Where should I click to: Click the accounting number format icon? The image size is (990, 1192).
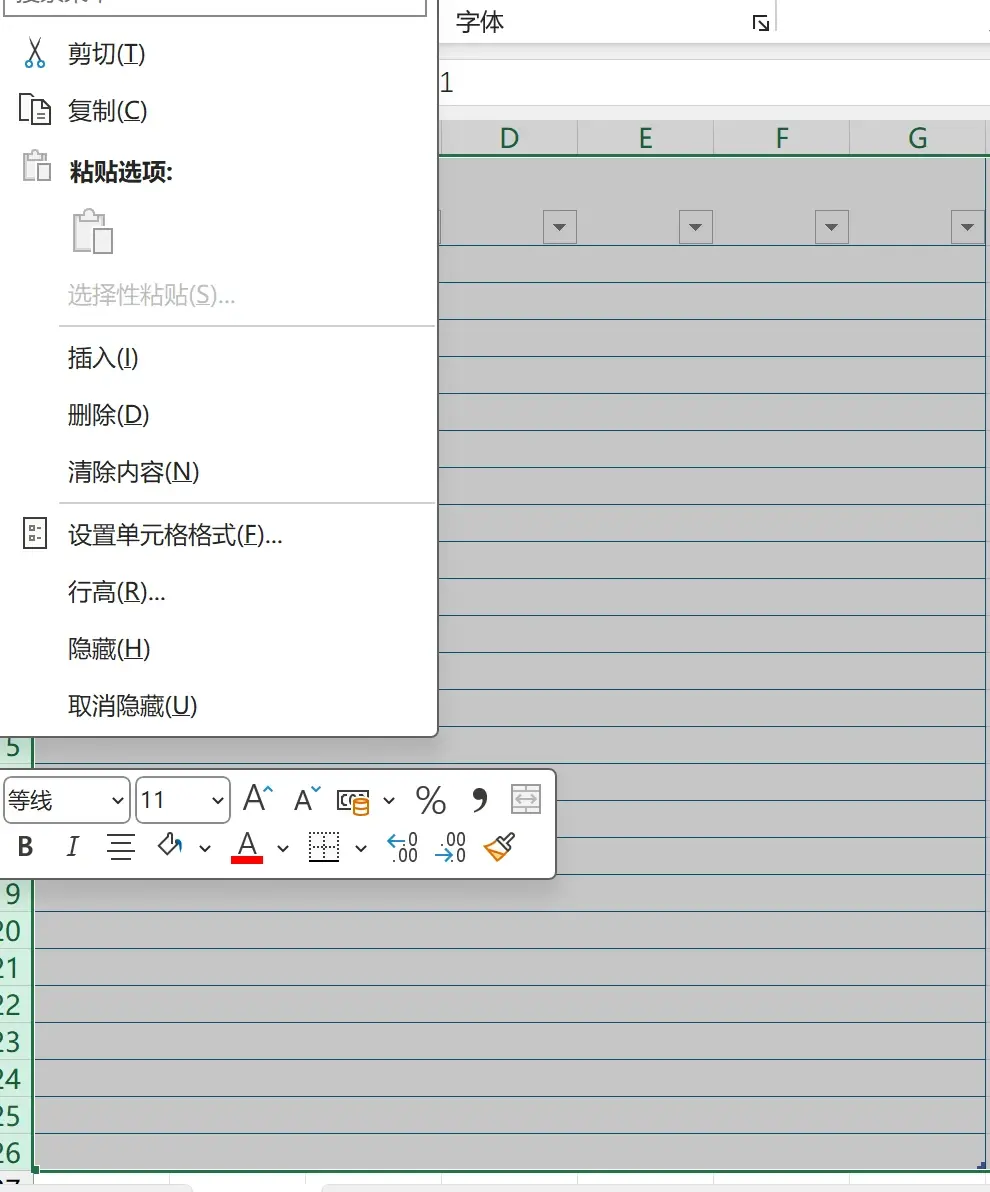(x=353, y=801)
